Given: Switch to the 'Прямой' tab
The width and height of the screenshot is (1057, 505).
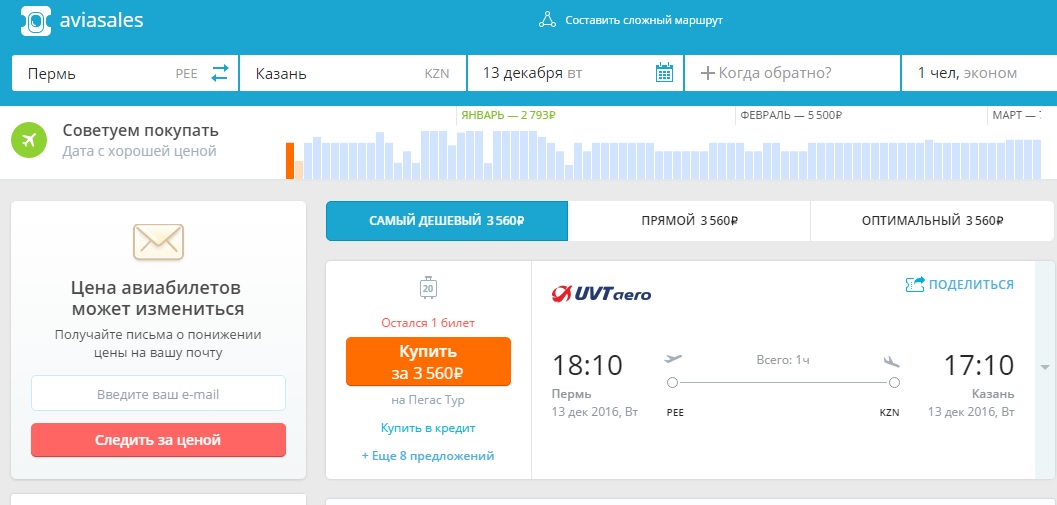Looking at the screenshot, I should [x=688, y=221].
